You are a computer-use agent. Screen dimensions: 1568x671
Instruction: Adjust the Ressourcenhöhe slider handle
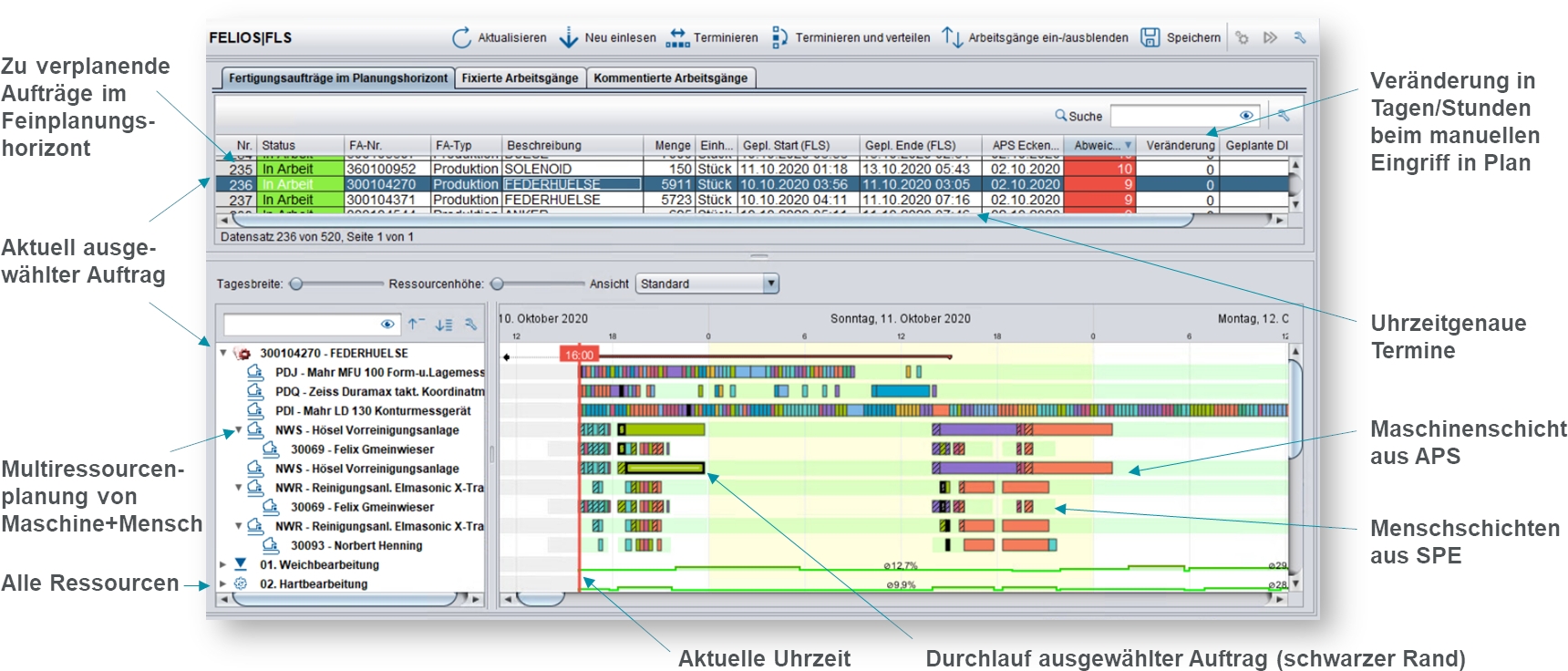pyautogui.click(x=497, y=284)
